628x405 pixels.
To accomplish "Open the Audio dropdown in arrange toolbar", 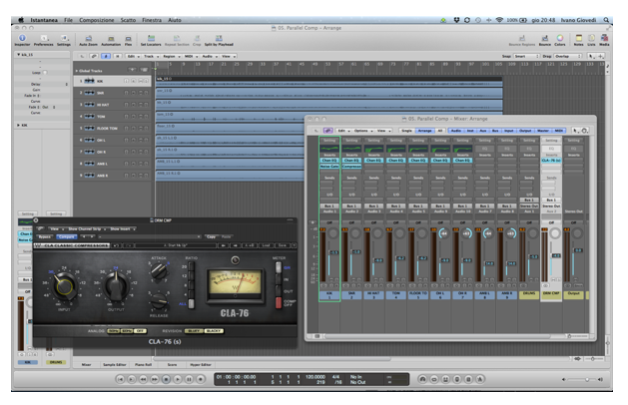I will click(209, 56).
